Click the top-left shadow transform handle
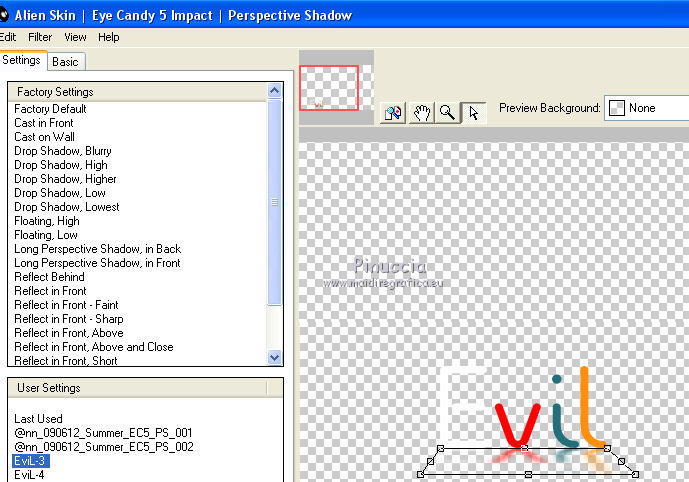The width and height of the screenshot is (689, 482). pyautogui.click(x=441, y=449)
